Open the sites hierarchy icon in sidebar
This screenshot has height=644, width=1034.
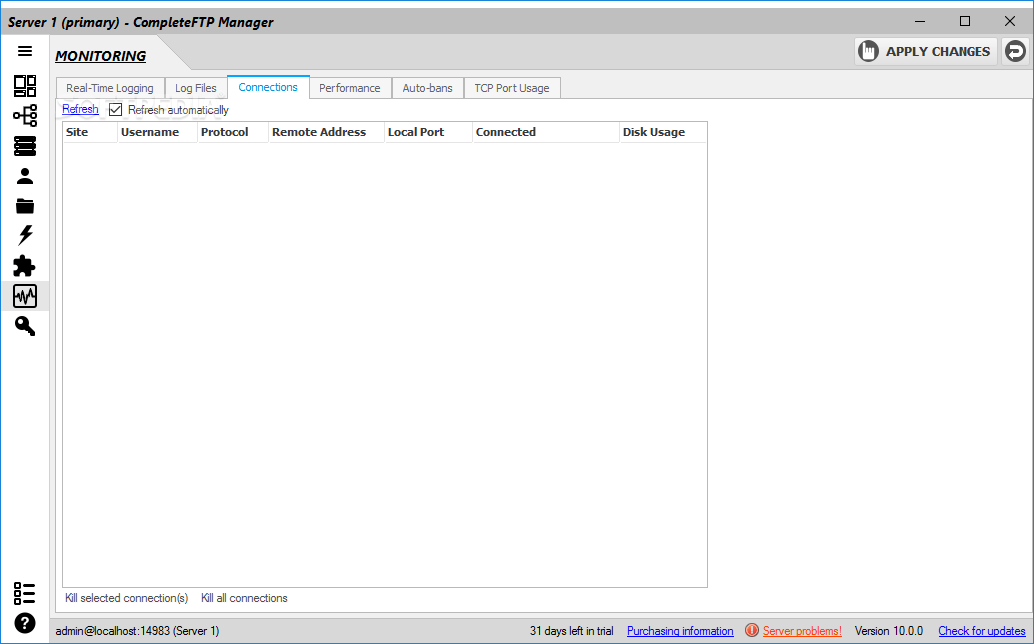tap(25, 116)
